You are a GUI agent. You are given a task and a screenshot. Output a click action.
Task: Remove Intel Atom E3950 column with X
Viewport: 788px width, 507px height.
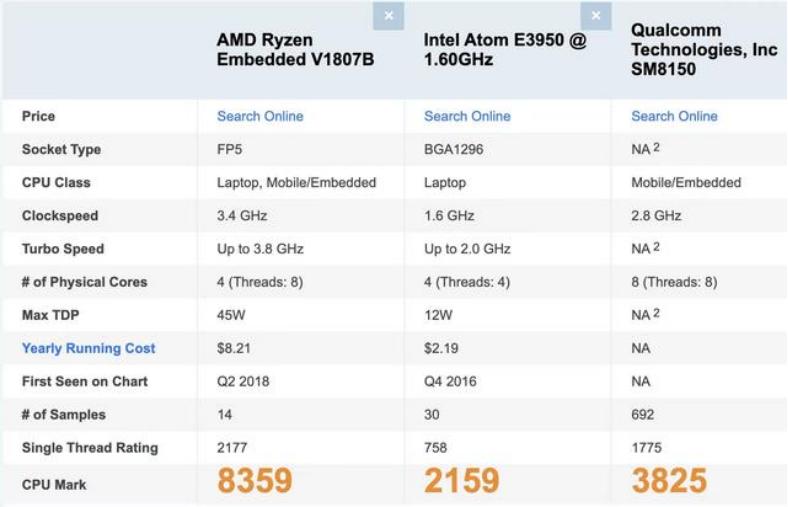pyautogui.click(x=595, y=16)
